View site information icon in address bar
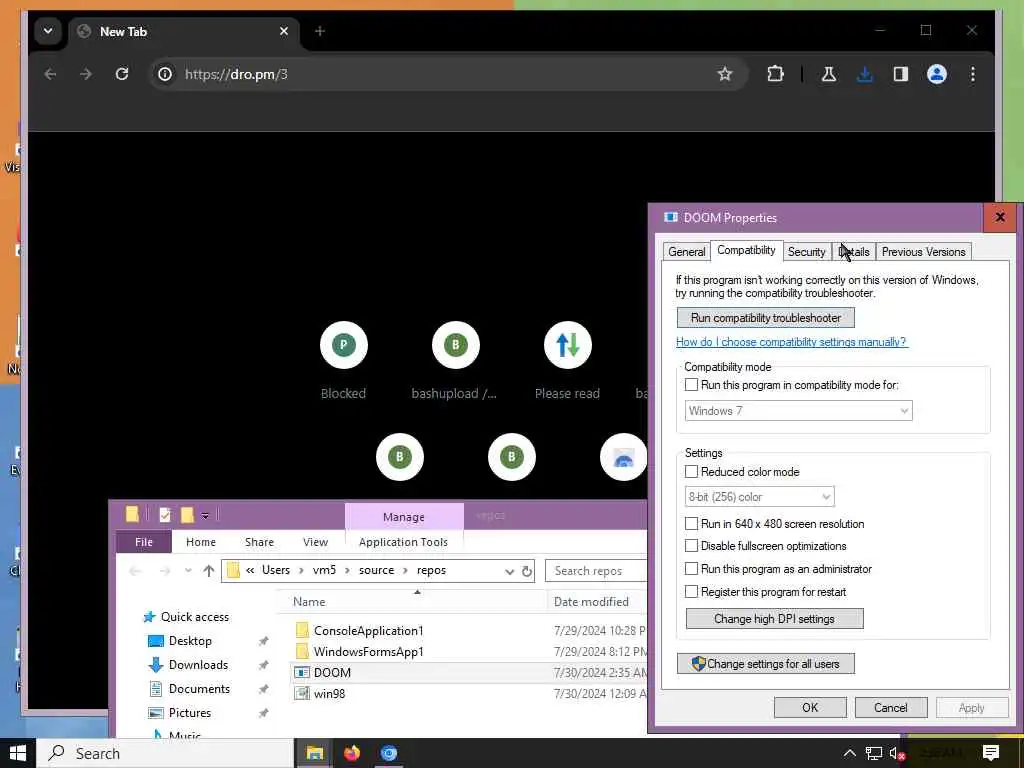1024x768 pixels. (x=165, y=74)
